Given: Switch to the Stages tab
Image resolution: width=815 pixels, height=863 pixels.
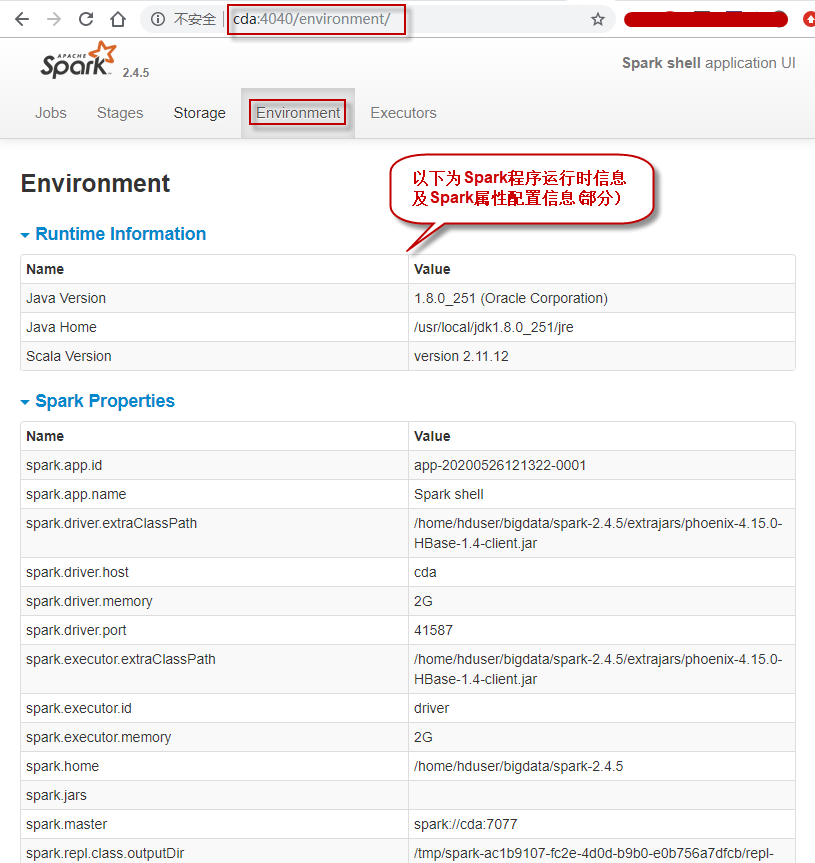Looking at the screenshot, I should (x=120, y=113).
